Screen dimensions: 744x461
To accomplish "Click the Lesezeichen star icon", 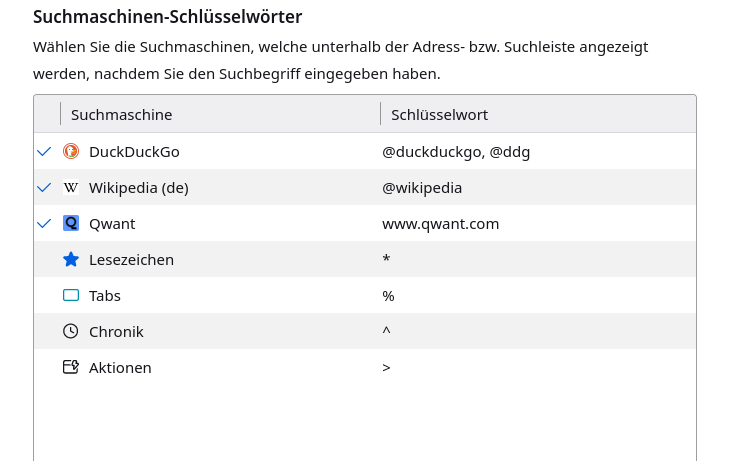I will (71, 260).
